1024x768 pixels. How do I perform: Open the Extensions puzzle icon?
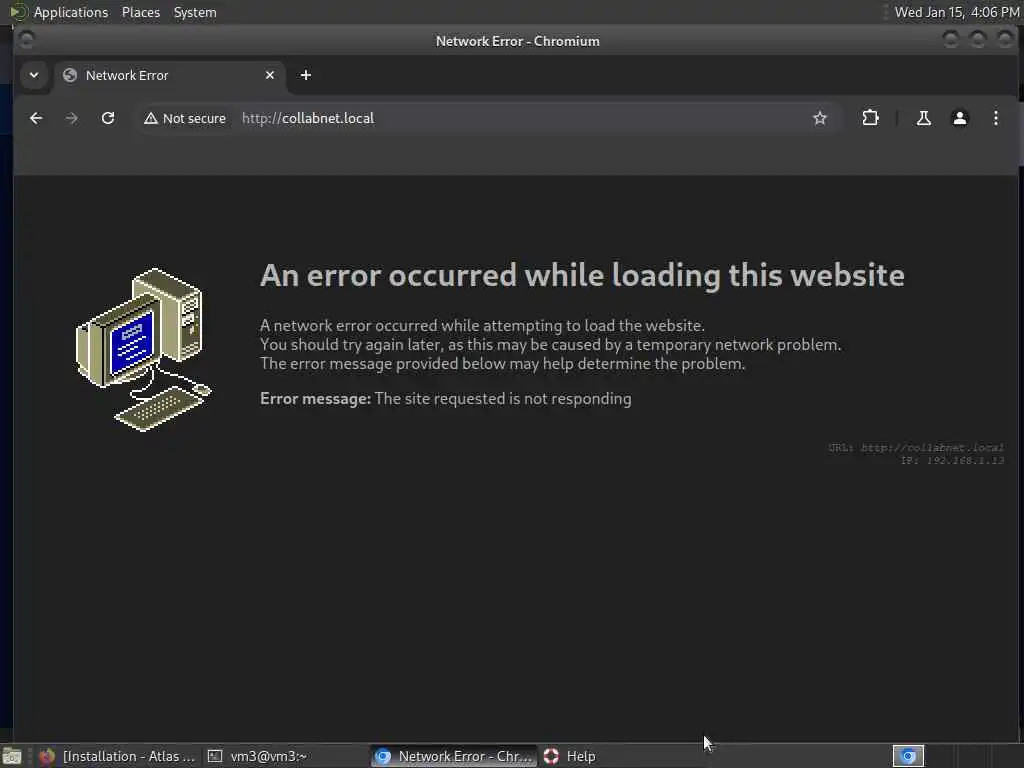pos(870,118)
